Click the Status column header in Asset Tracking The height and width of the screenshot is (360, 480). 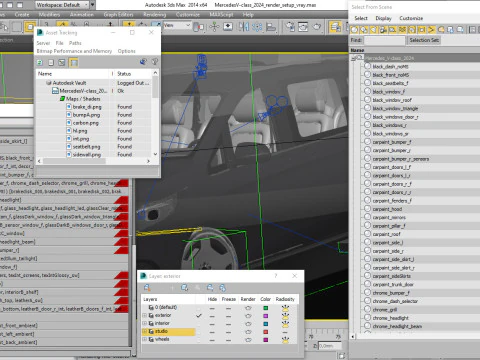coord(133,74)
